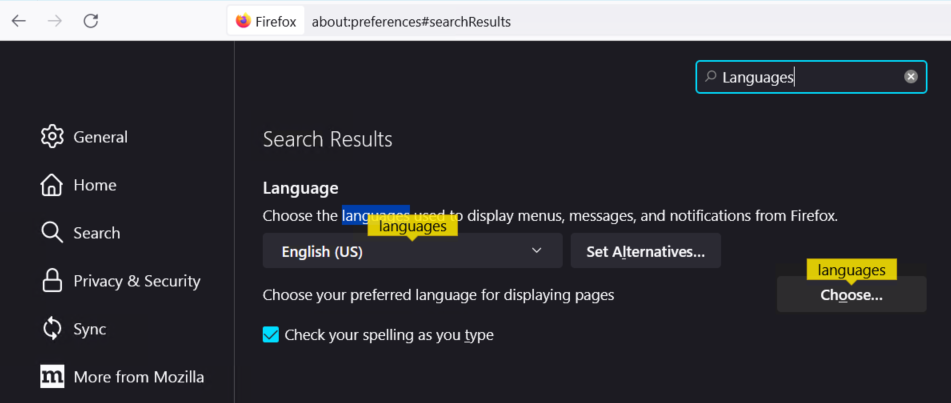This screenshot has width=951, height=403.
Task: Click the magnifier icon in search box
Action: 711,77
